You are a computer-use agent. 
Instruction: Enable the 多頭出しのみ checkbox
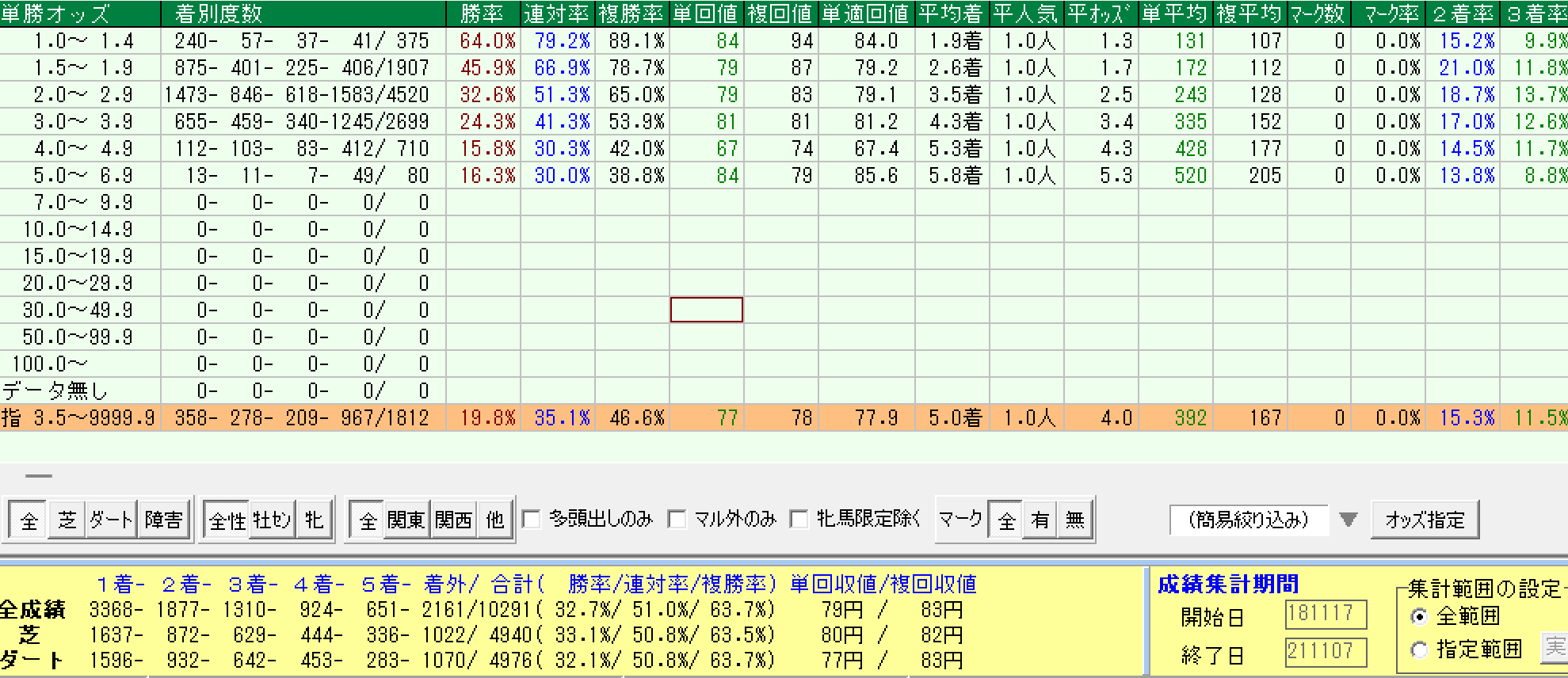click(x=532, y=520)
